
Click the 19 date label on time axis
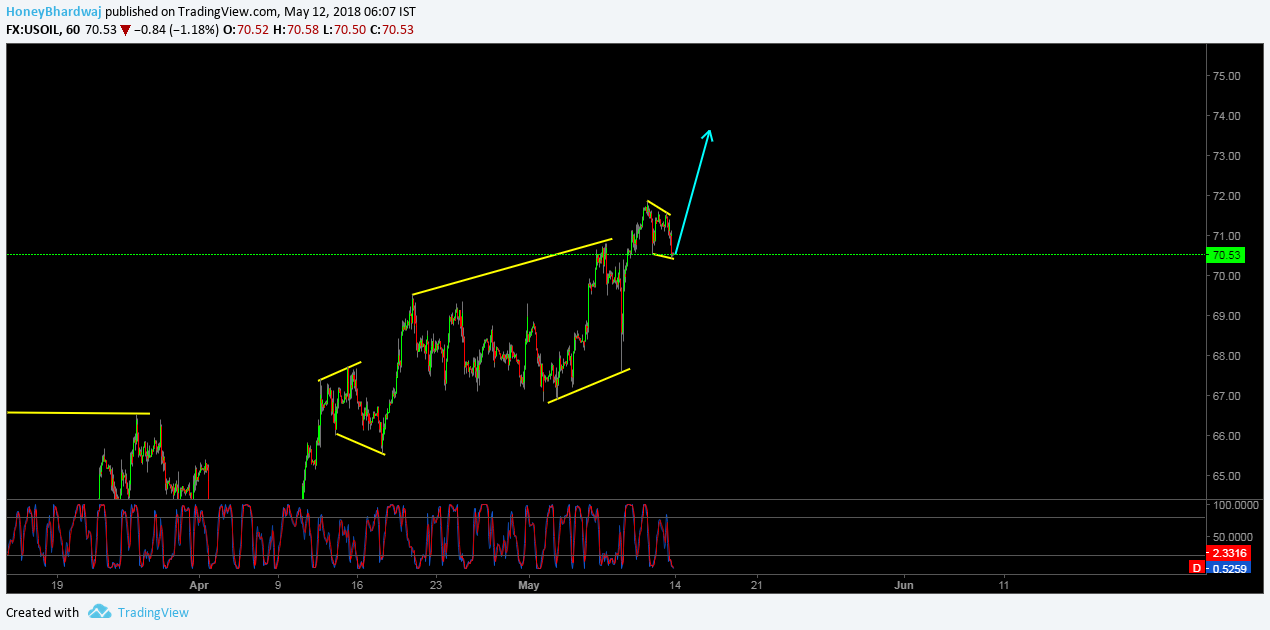pyautogui.click(x=57, y=585)
